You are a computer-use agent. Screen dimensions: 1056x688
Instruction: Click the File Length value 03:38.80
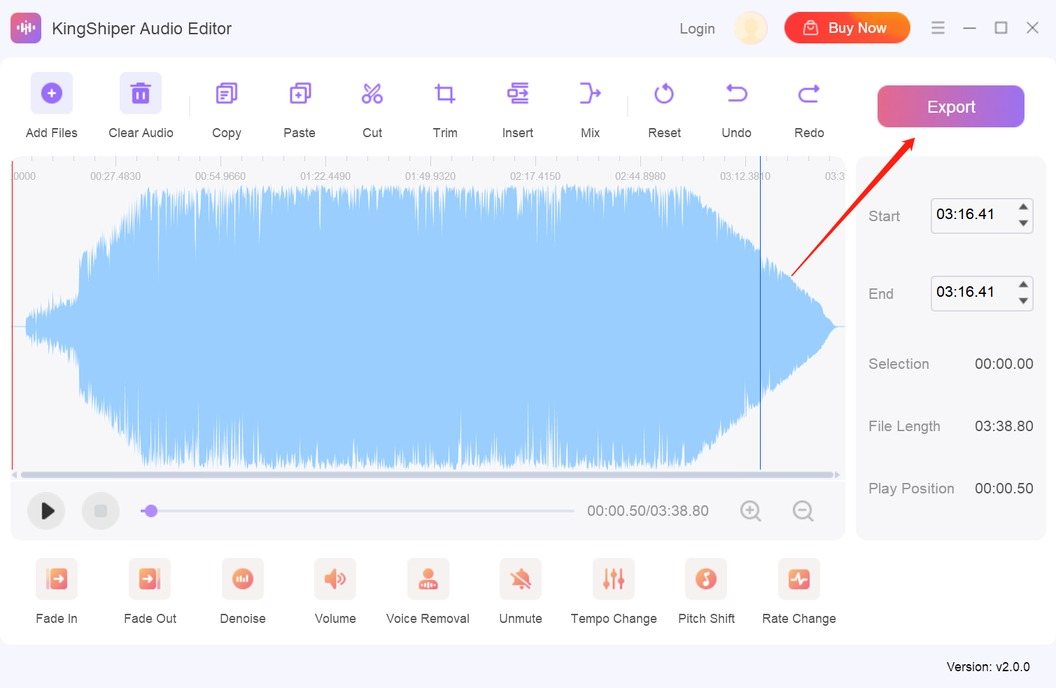[x=1003, y=426]
